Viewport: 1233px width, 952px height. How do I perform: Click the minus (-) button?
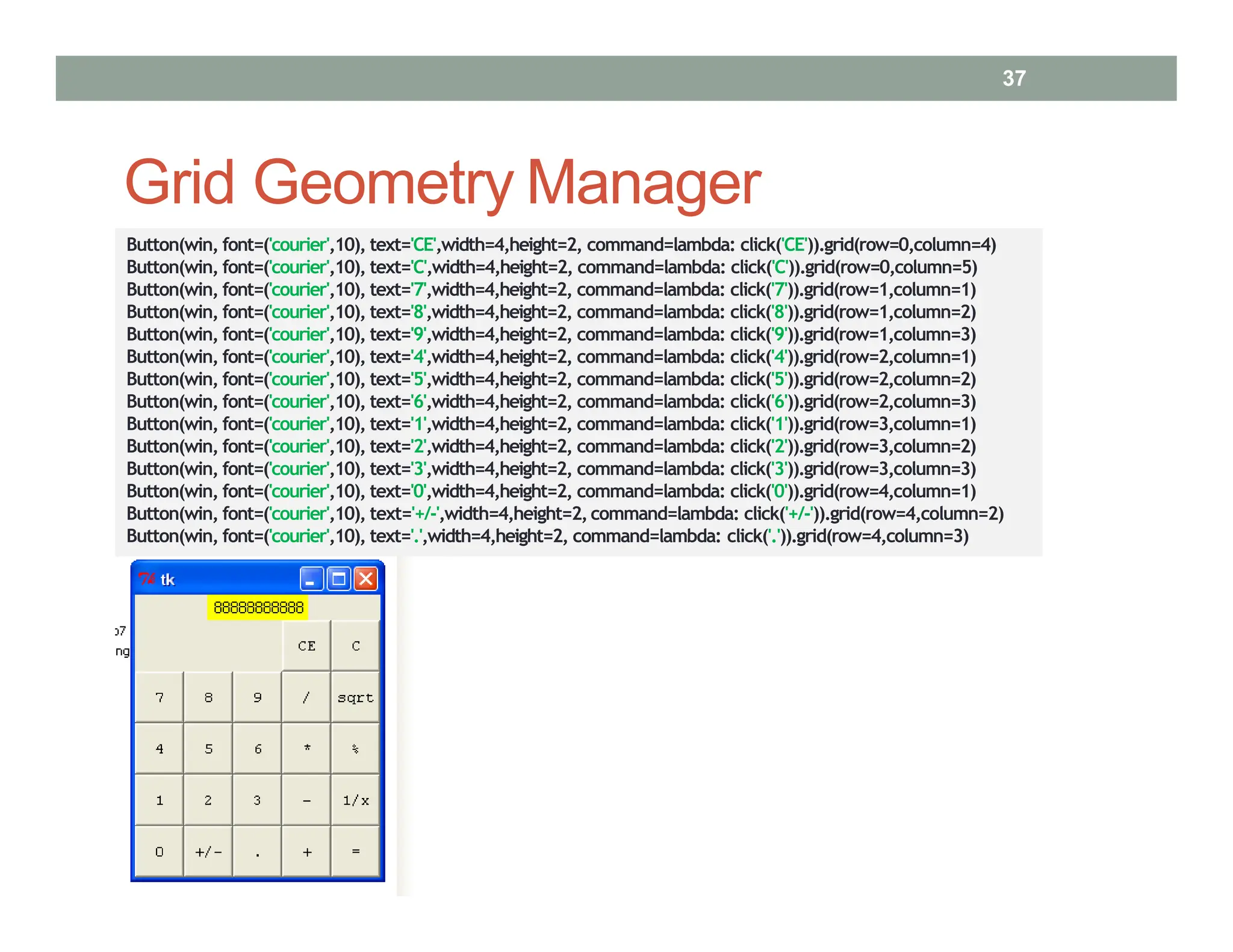tap(306, 800)
